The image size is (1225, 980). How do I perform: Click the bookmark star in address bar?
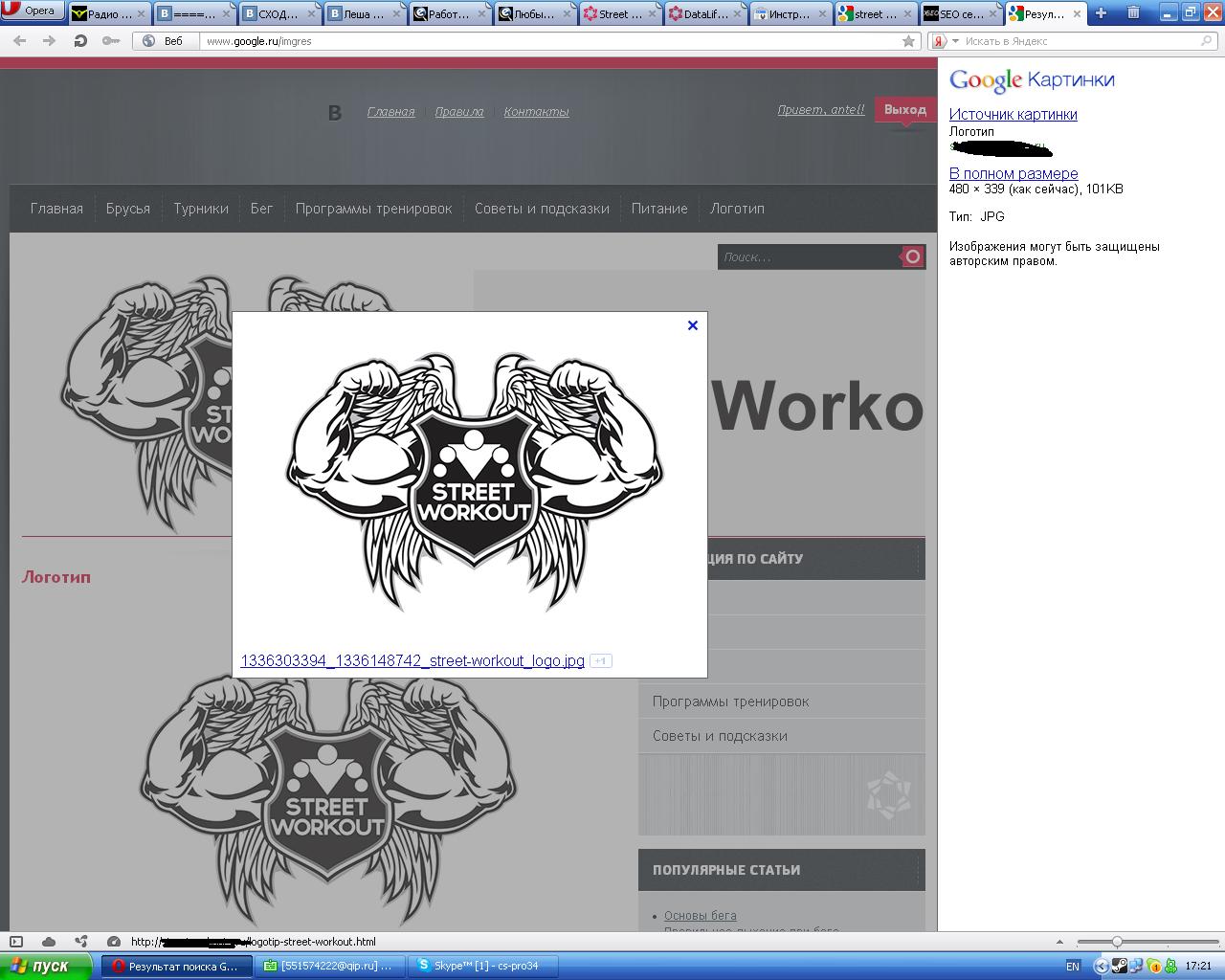(908, 41)
